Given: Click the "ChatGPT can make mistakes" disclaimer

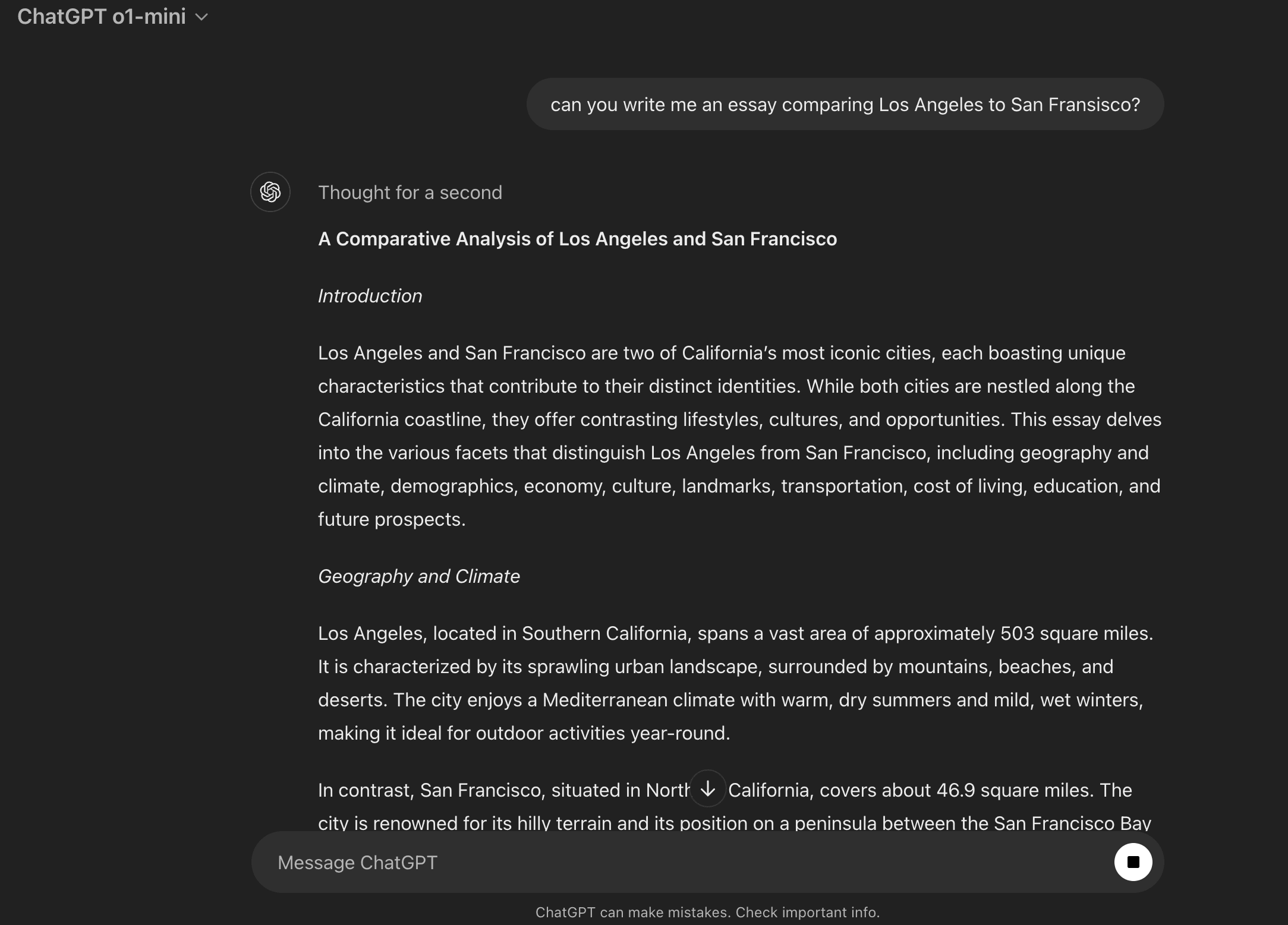Looking at the screenshot, I should pos(707,913).
